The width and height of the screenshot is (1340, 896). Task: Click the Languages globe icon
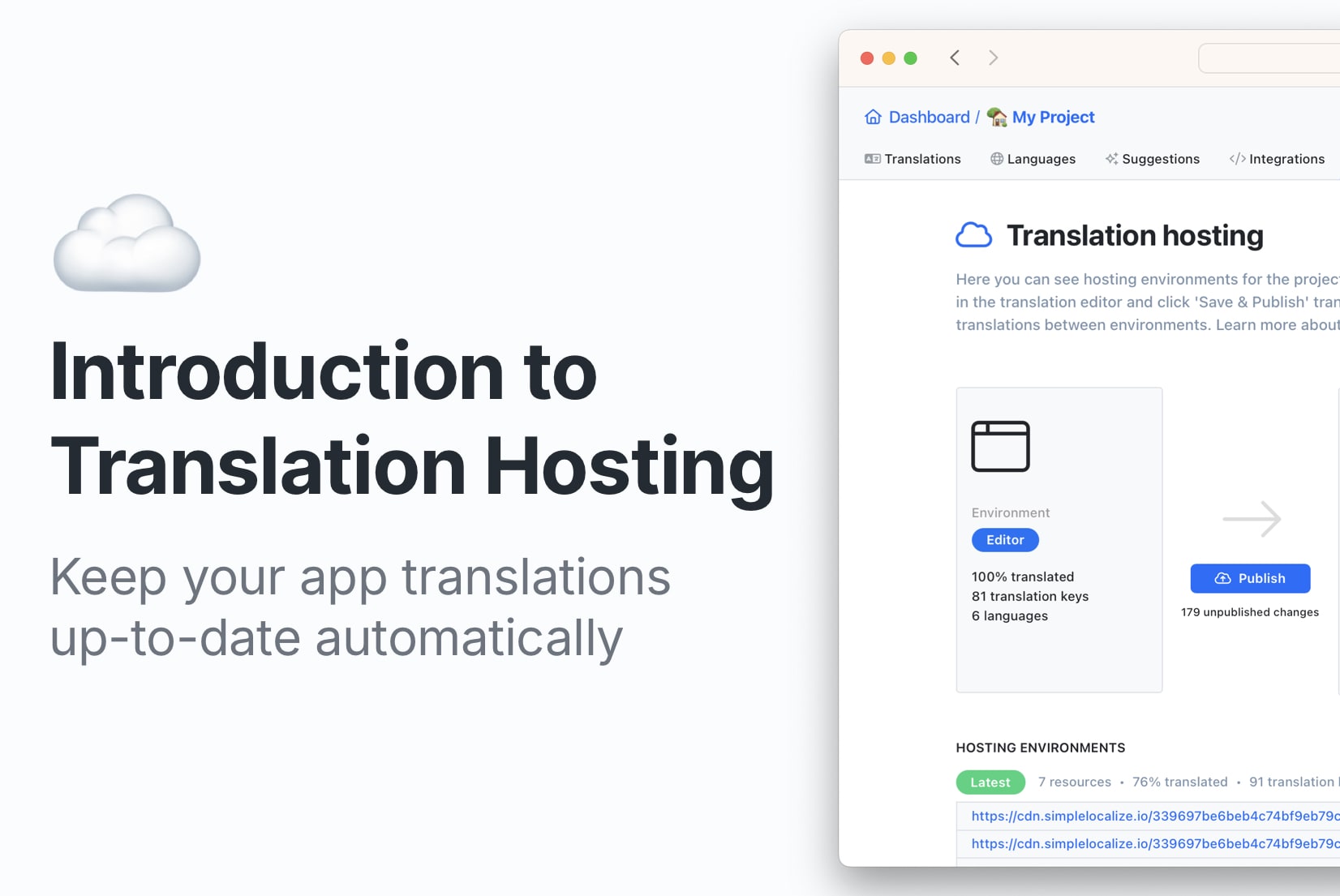pos(997,159)
